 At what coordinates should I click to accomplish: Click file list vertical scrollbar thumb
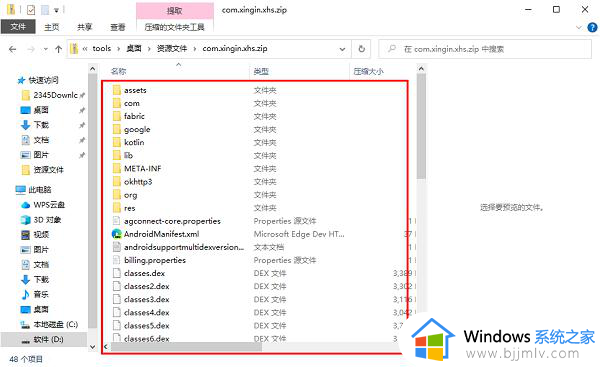point(421,126)
